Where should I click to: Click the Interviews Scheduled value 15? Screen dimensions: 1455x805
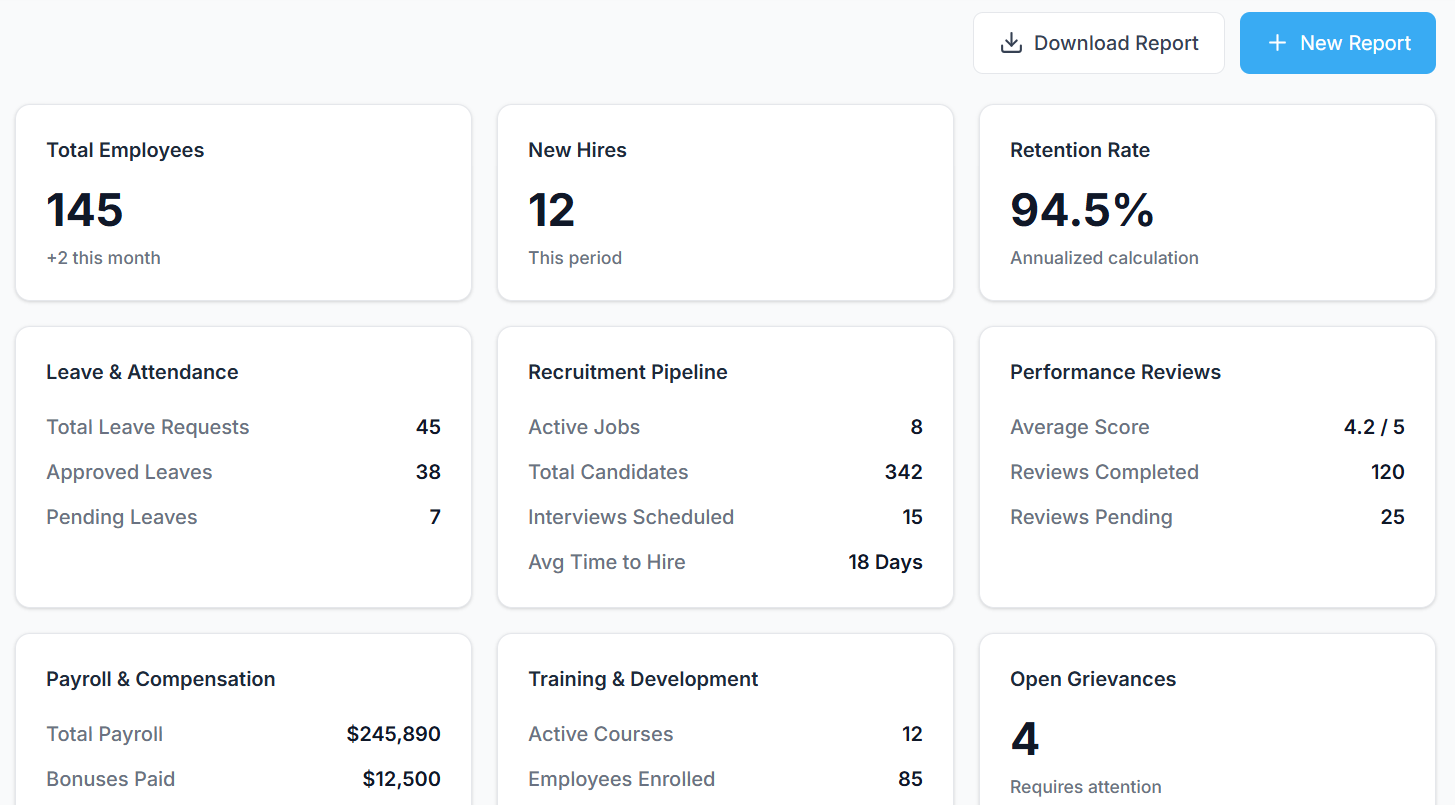pyautogui.click(x=912, y=517)
